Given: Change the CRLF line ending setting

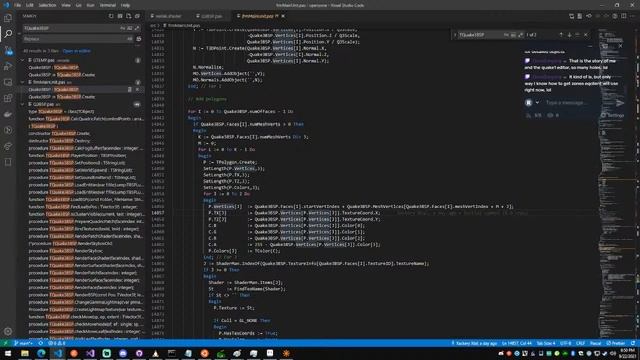Looking at the screenshot, I should pyautogui.click(x=580, y=343).
